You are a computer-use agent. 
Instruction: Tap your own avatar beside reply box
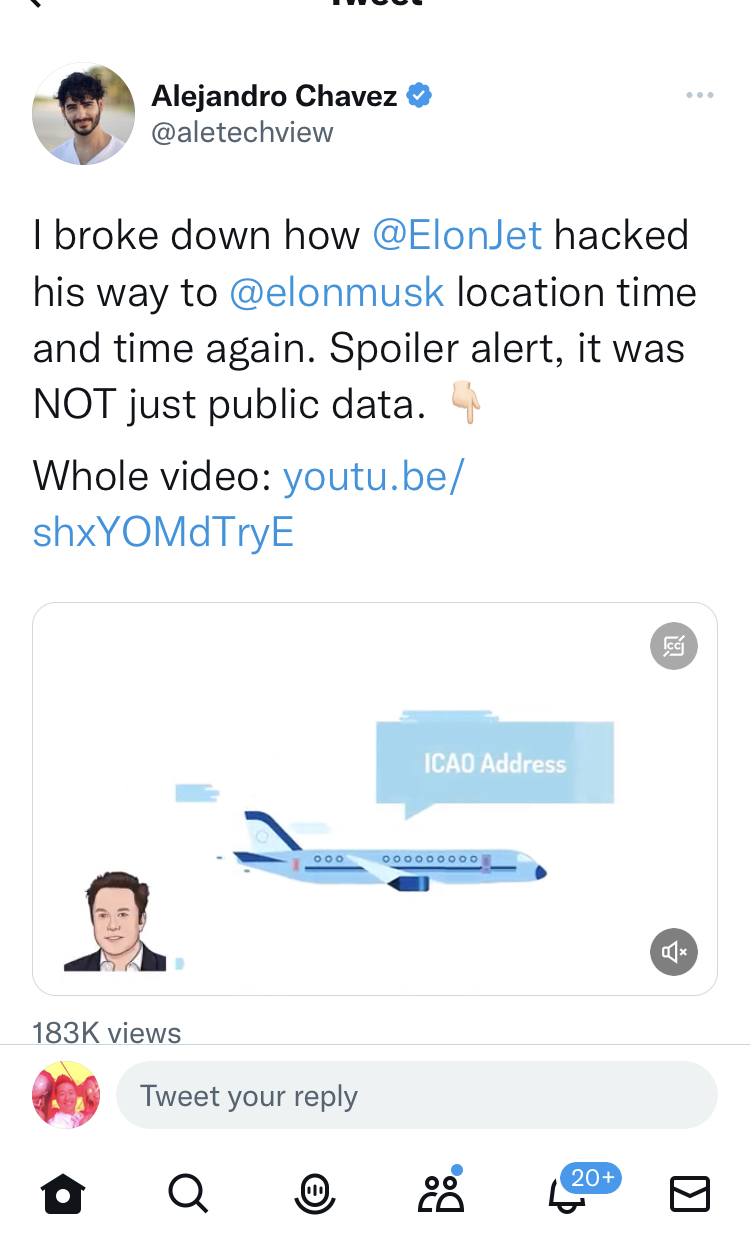pyautogui.click(x=67, y=1095)
